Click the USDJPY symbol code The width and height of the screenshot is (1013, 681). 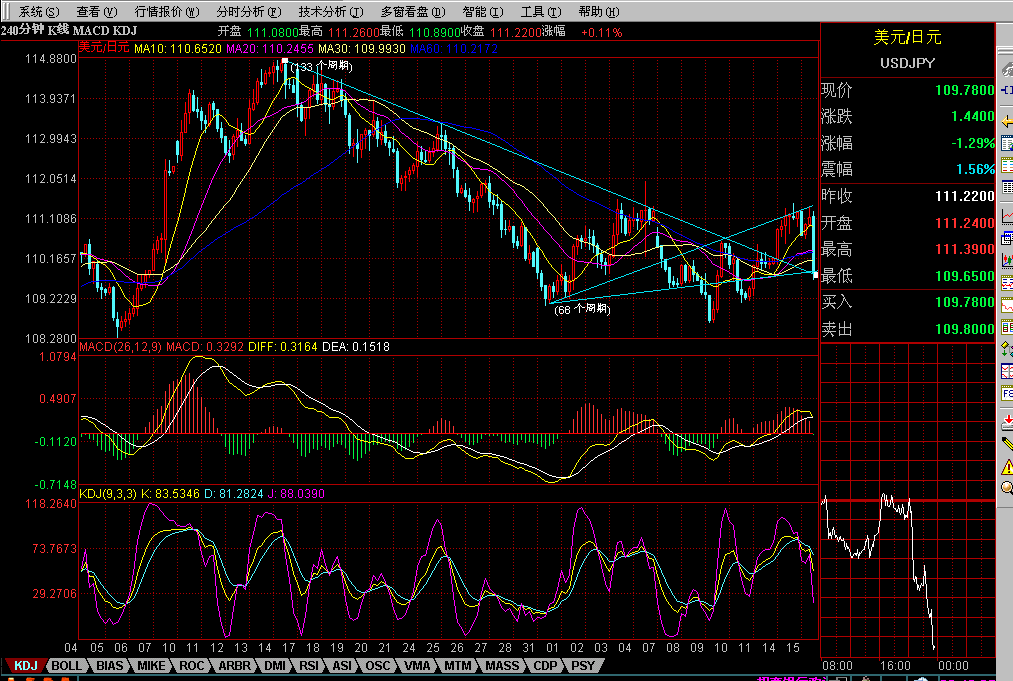[x=907, y=63]
